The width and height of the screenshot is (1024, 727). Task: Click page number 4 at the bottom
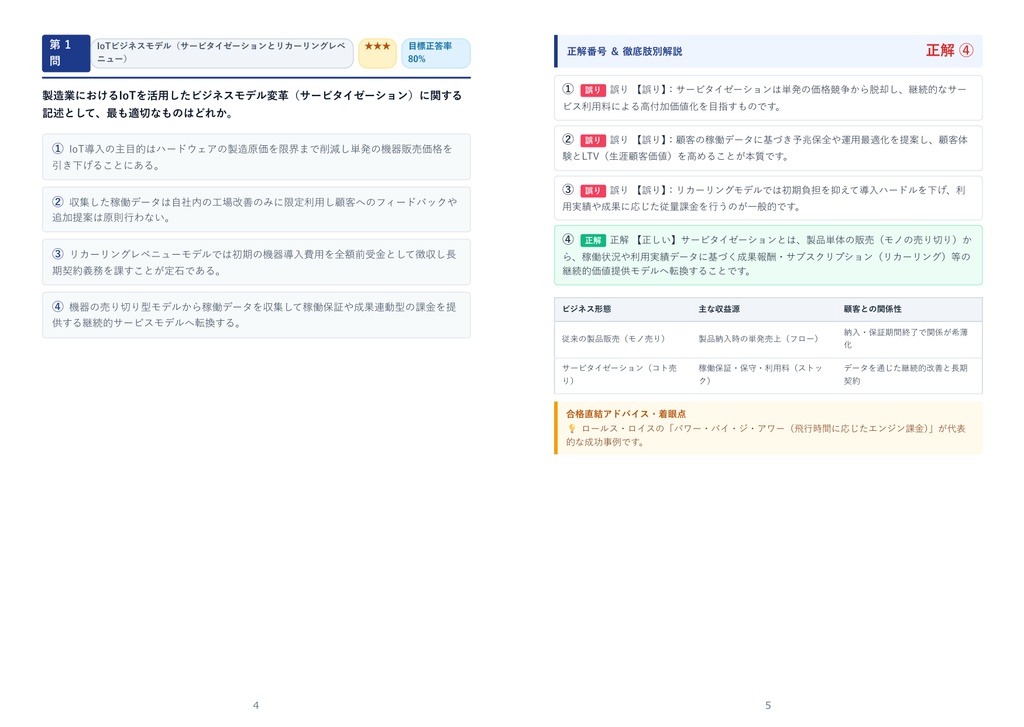click(256, 705)
